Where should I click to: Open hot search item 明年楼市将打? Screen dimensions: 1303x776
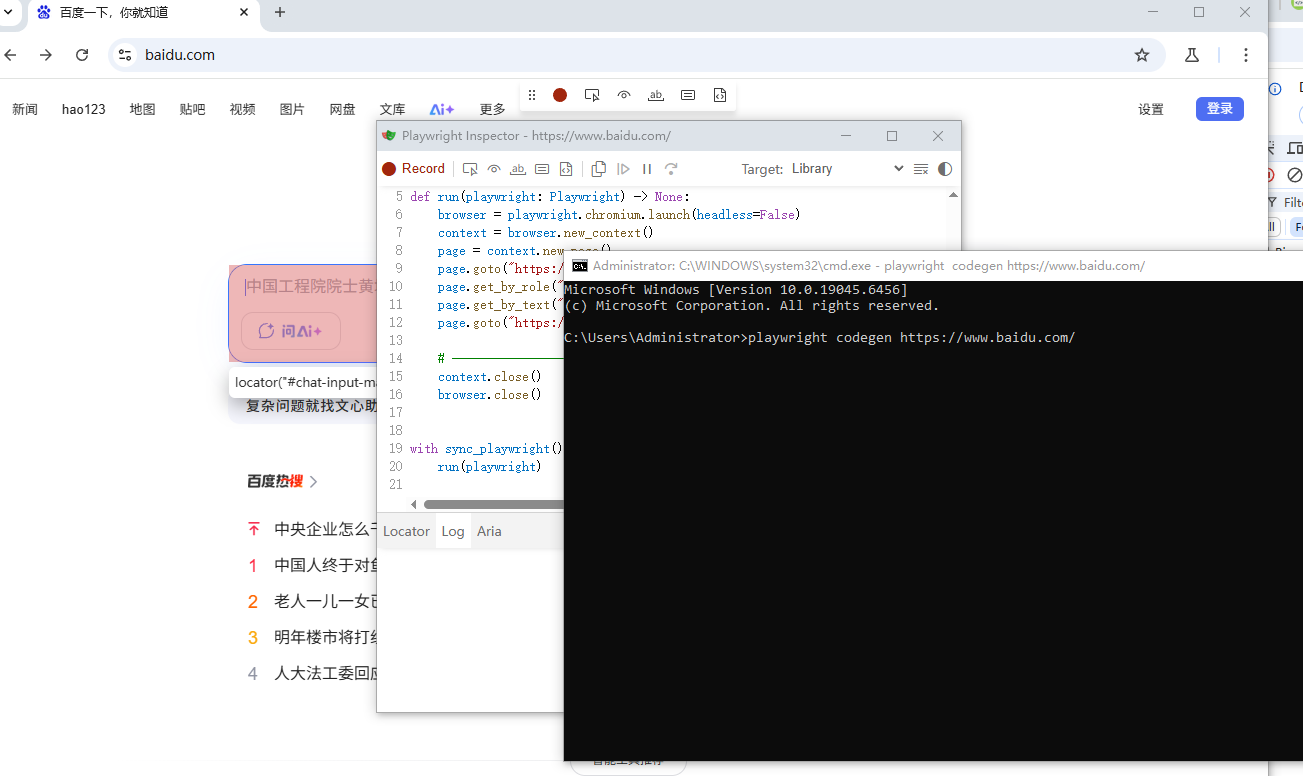(x=326, y=637)
